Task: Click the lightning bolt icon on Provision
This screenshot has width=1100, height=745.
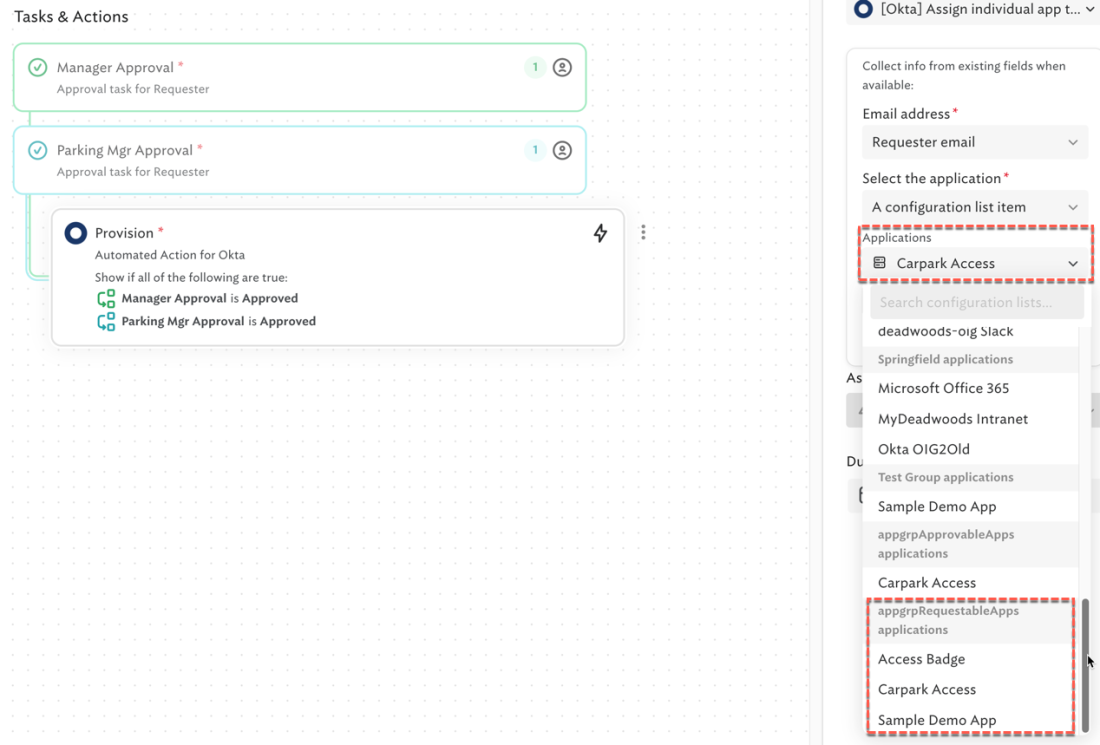Action: coord(600,233)
